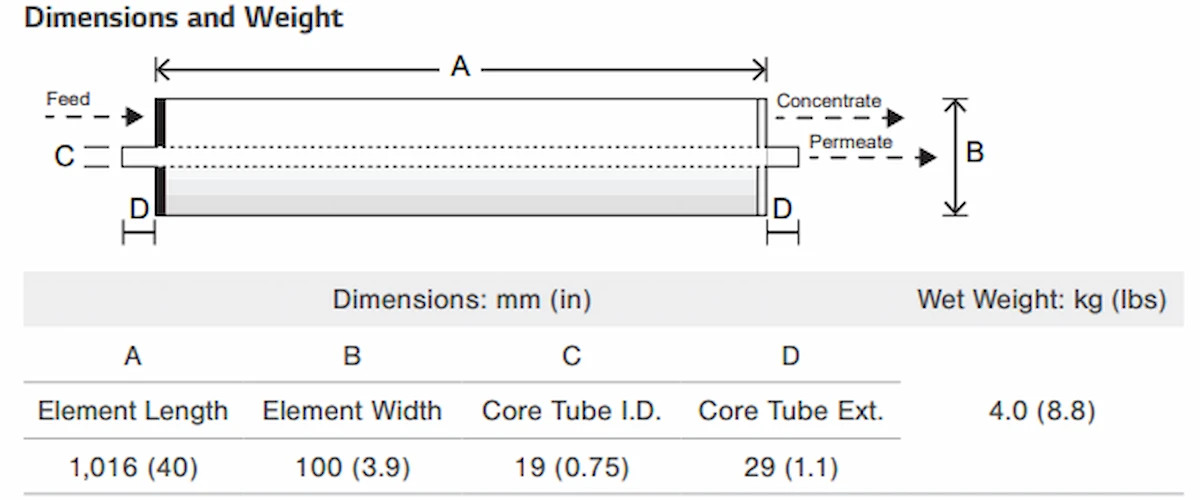Click the C column header in the table
Image resolution: width=1200 pixels, height=500 pixels.
(x=571, y=355)
